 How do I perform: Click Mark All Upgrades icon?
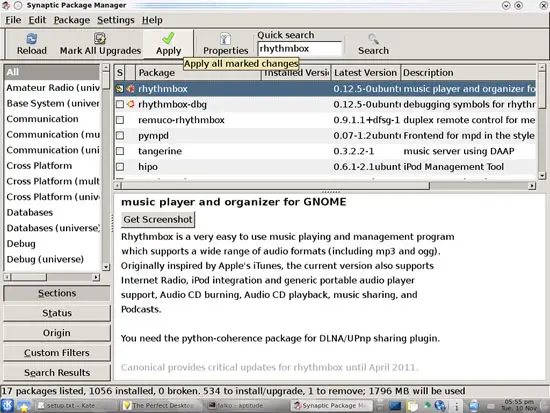click(100, 39)
